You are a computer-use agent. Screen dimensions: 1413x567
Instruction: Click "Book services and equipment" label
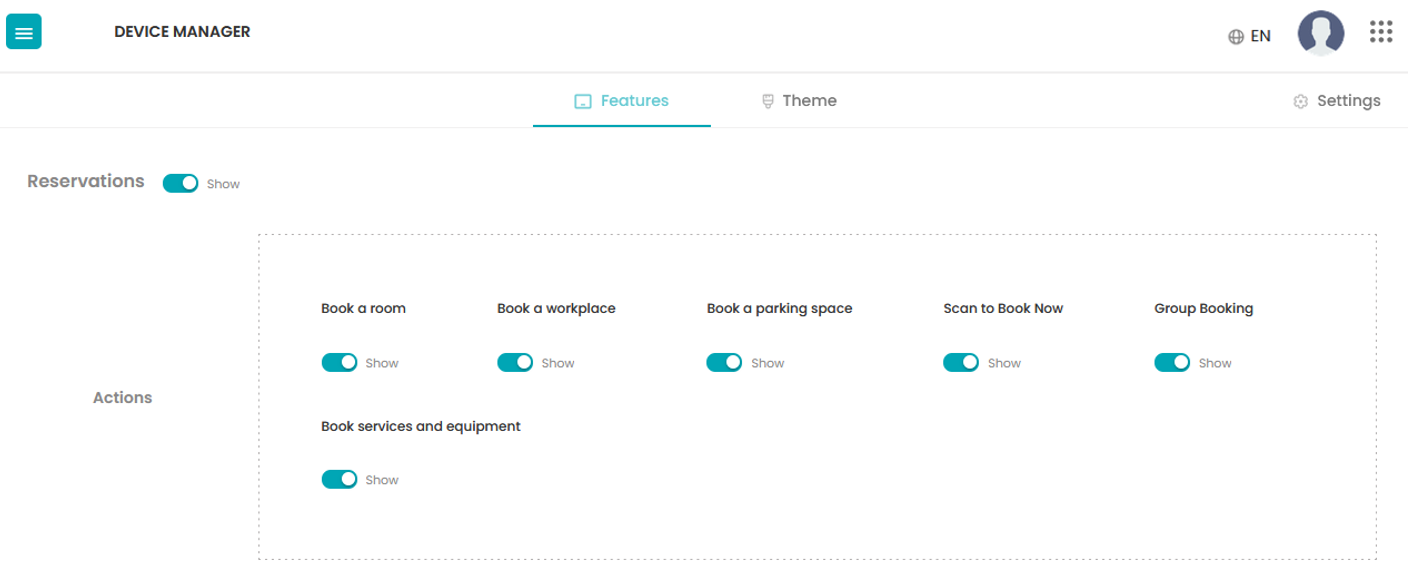(x=421, y=426)
